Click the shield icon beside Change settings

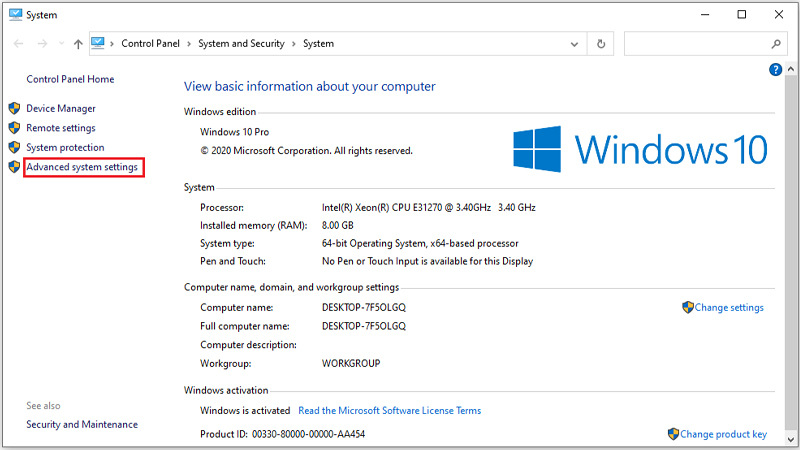pyautogui.click(x=688, y=307)
